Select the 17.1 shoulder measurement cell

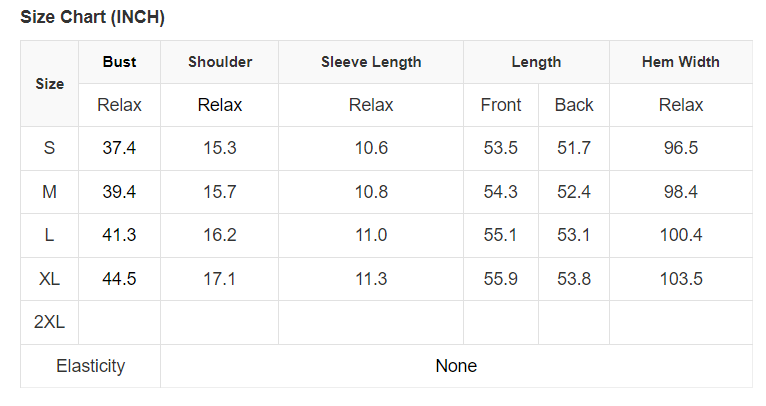click(x=220, y=279)
